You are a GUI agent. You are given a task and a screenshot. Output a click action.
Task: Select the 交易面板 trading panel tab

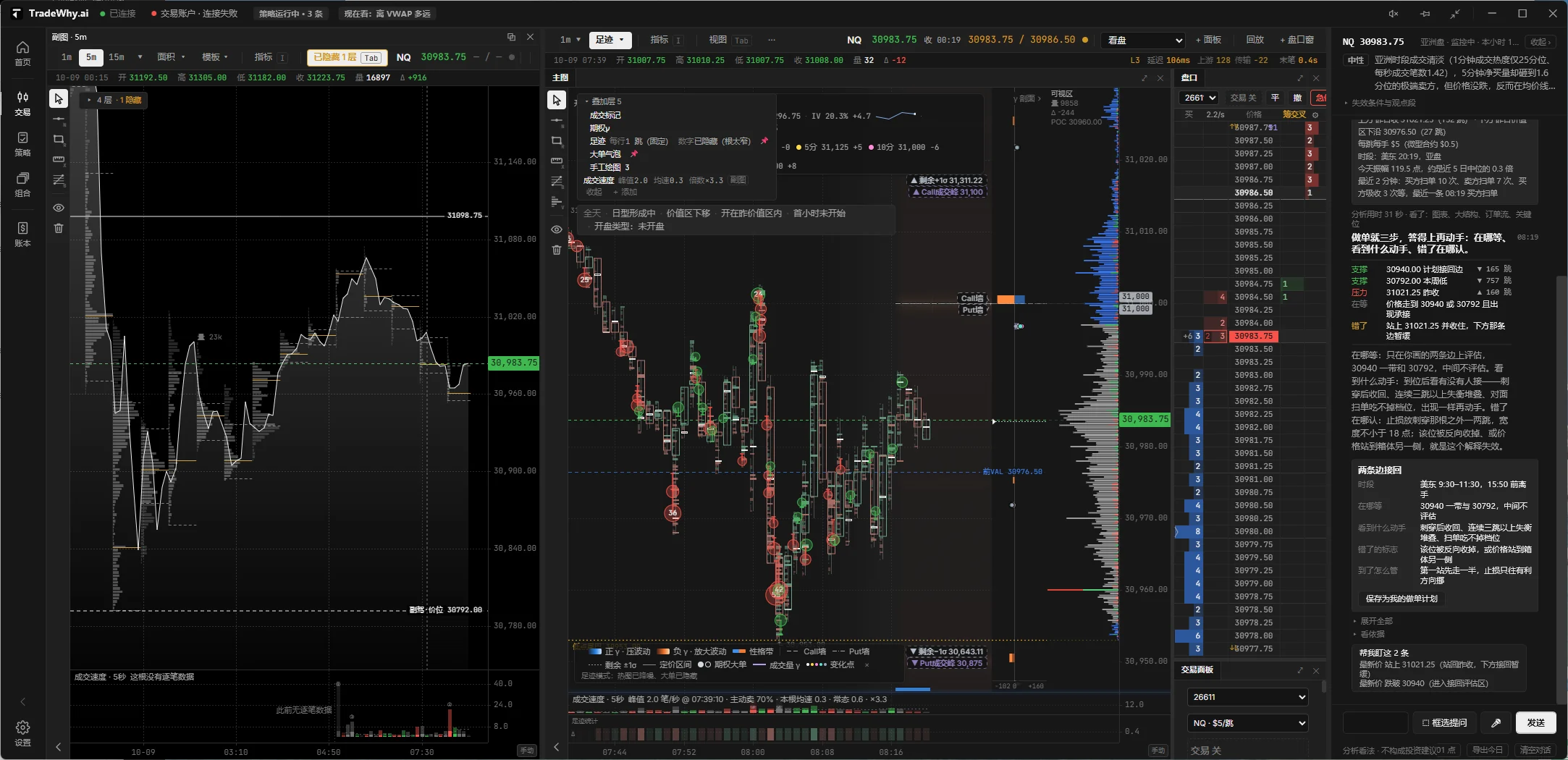click(x=1197, y=670)
